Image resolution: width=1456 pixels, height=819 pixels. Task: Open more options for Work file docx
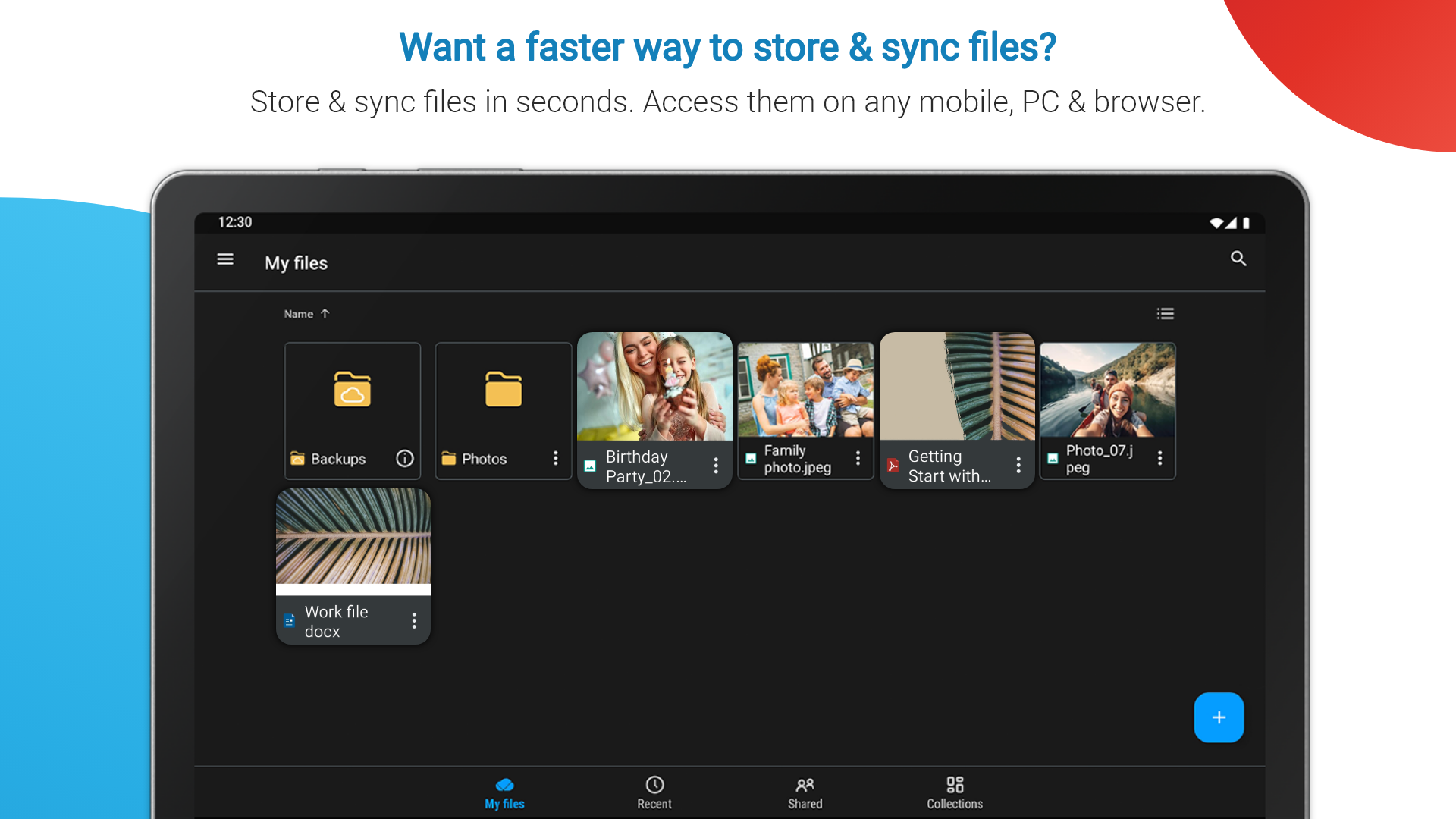[414, 621]
